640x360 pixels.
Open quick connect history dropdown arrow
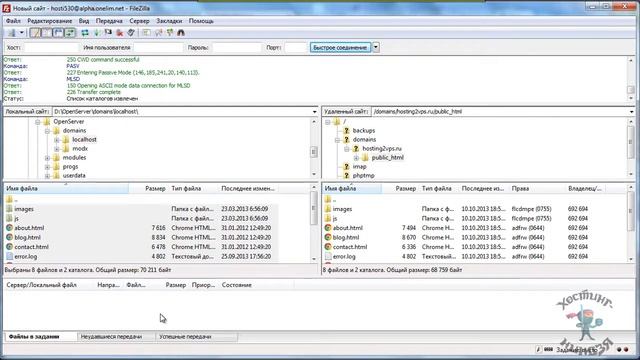tap(376, 48)
